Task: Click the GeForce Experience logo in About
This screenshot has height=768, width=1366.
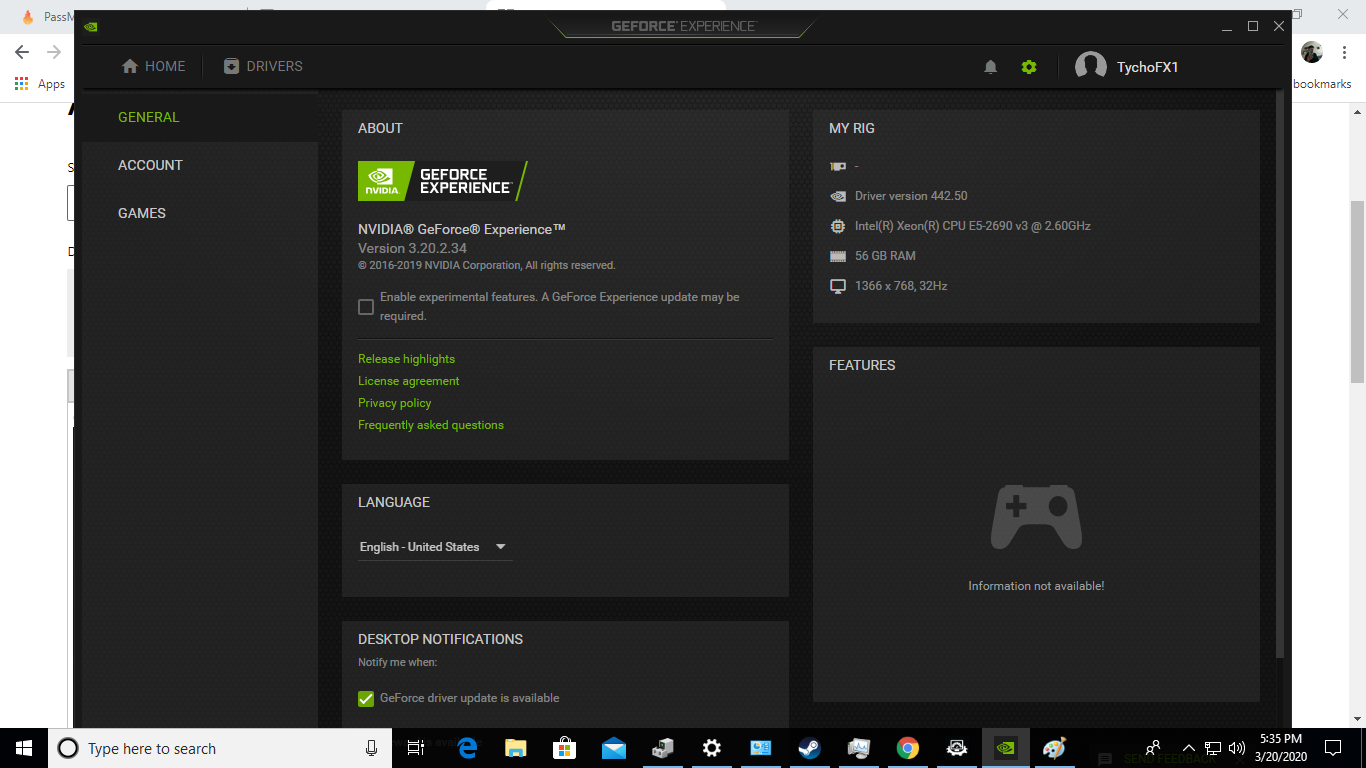Action: coord(443,181)
